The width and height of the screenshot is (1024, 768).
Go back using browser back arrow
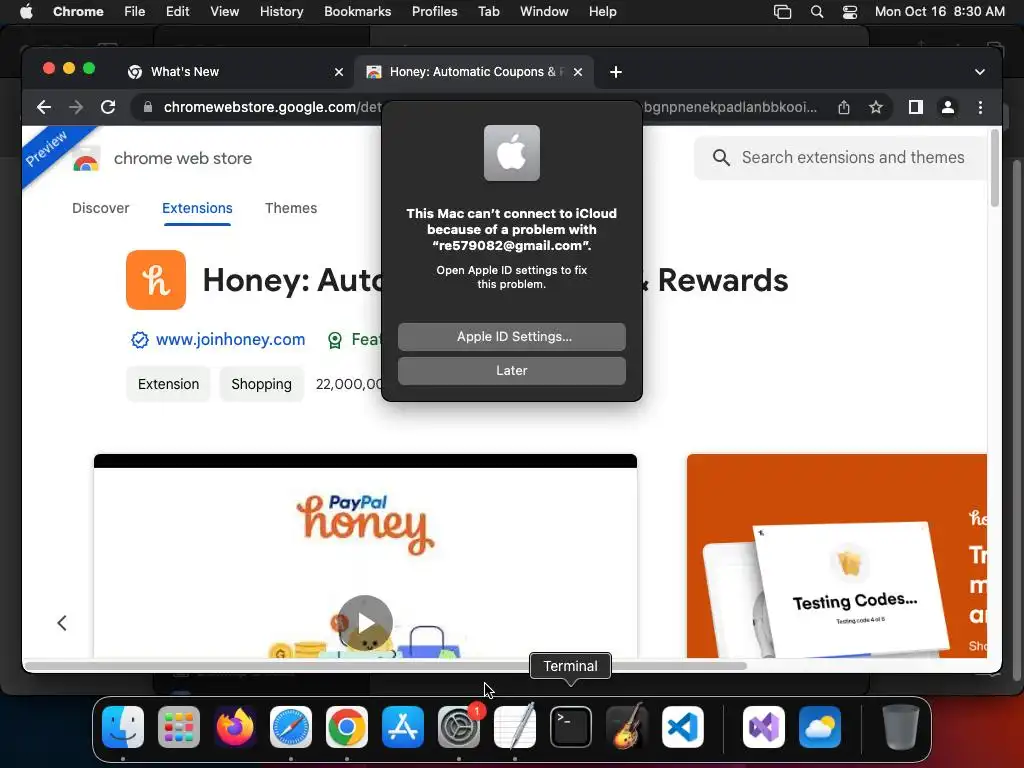[x=44, y=107]
